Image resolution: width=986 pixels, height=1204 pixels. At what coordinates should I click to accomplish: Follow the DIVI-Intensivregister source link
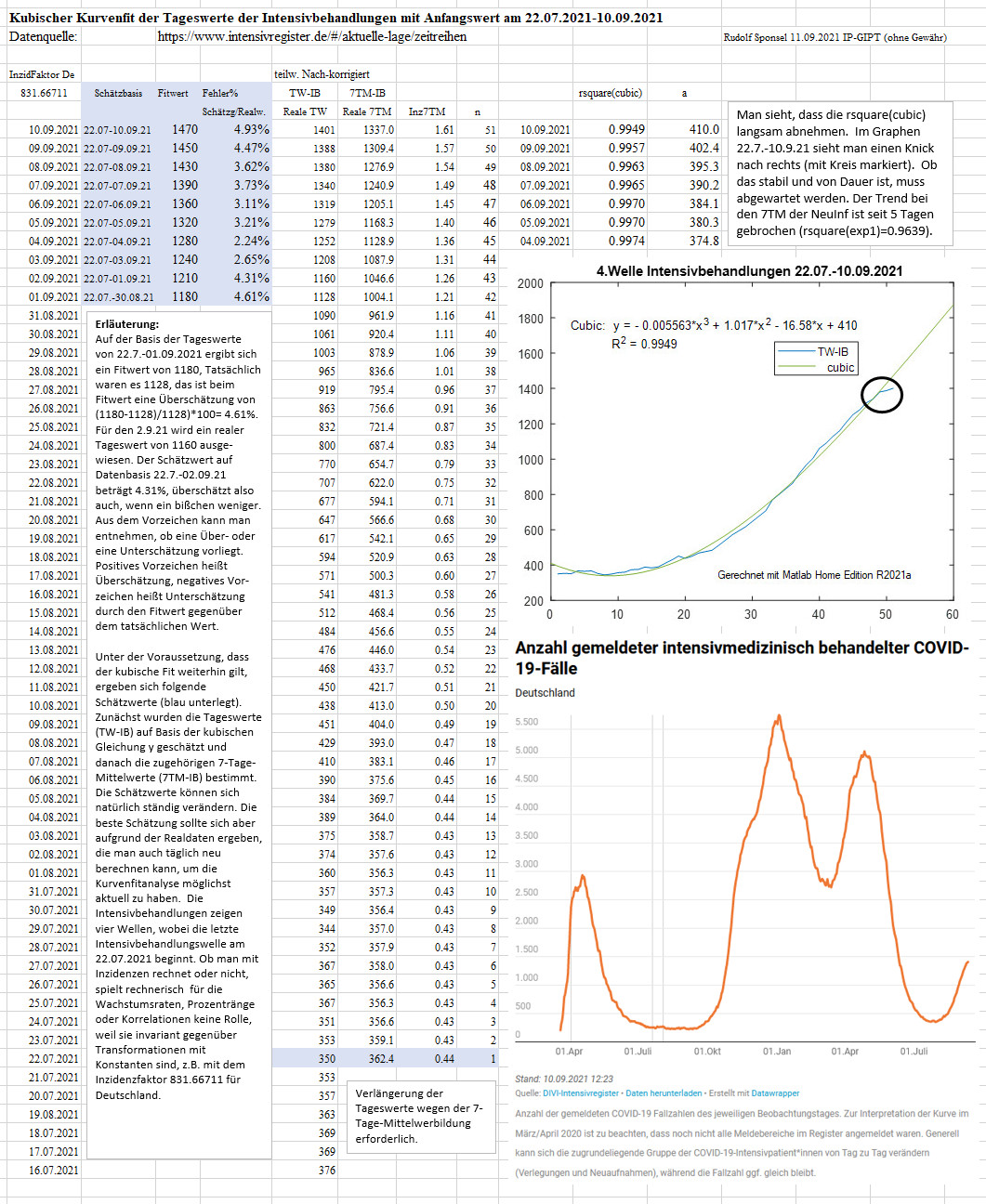pyautogui.click(x=581, y=1093)
